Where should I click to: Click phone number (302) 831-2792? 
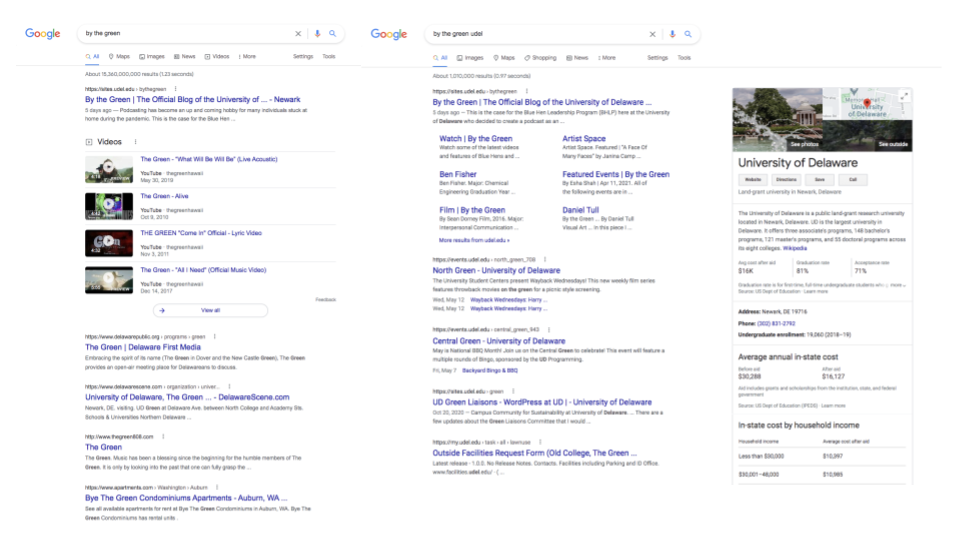pos(776,323)
